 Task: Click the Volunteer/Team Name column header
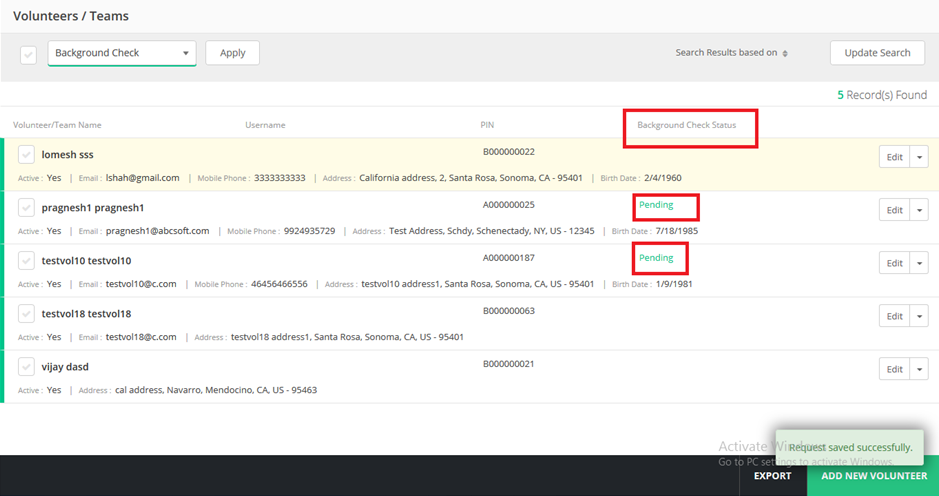(x=57, y=125)
